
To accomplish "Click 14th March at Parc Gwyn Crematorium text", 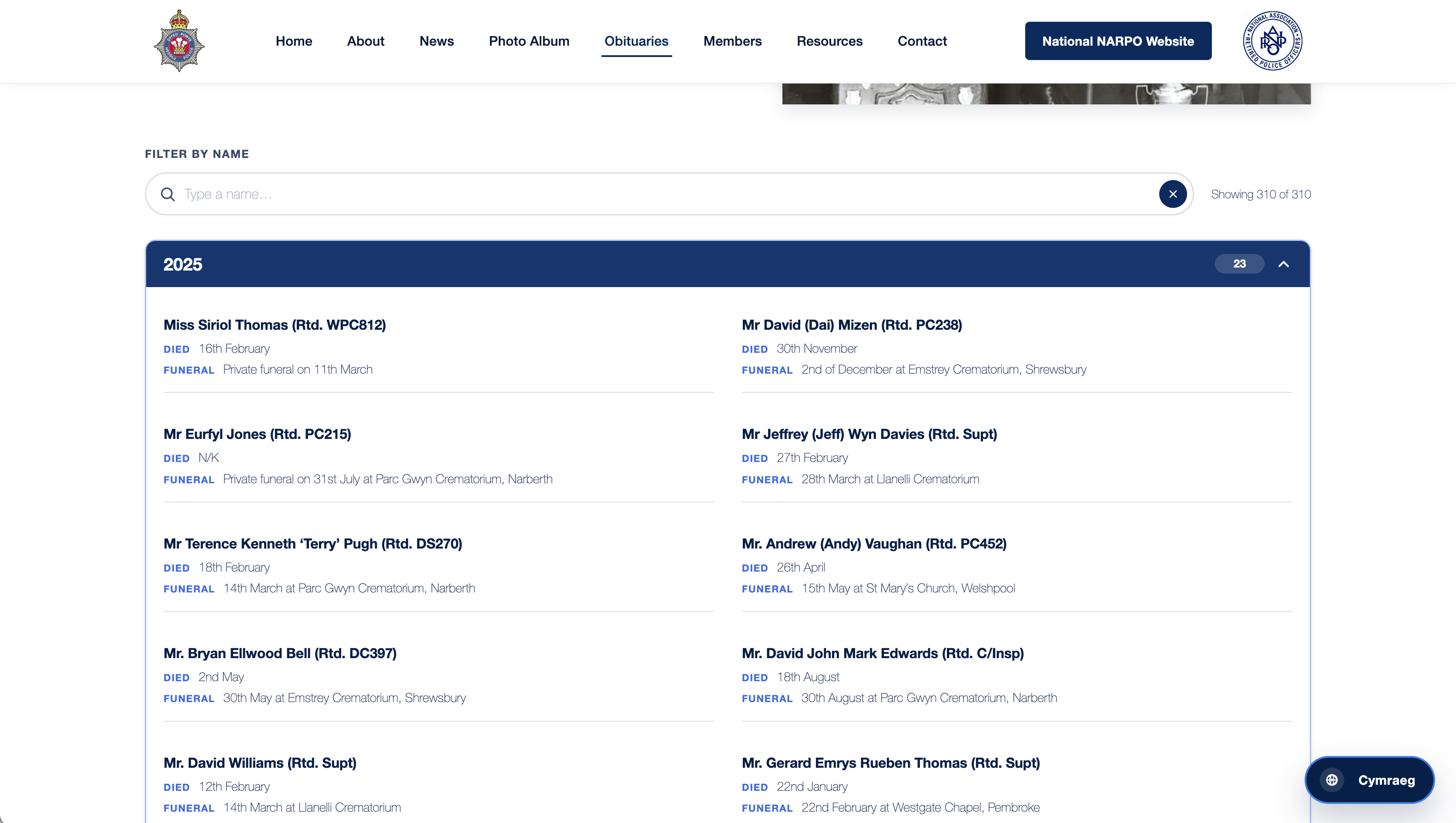I will [349, 589].
